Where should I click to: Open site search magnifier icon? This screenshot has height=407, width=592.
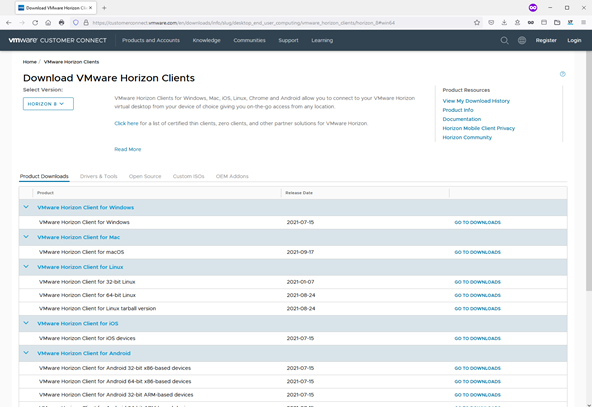(504, 40)
